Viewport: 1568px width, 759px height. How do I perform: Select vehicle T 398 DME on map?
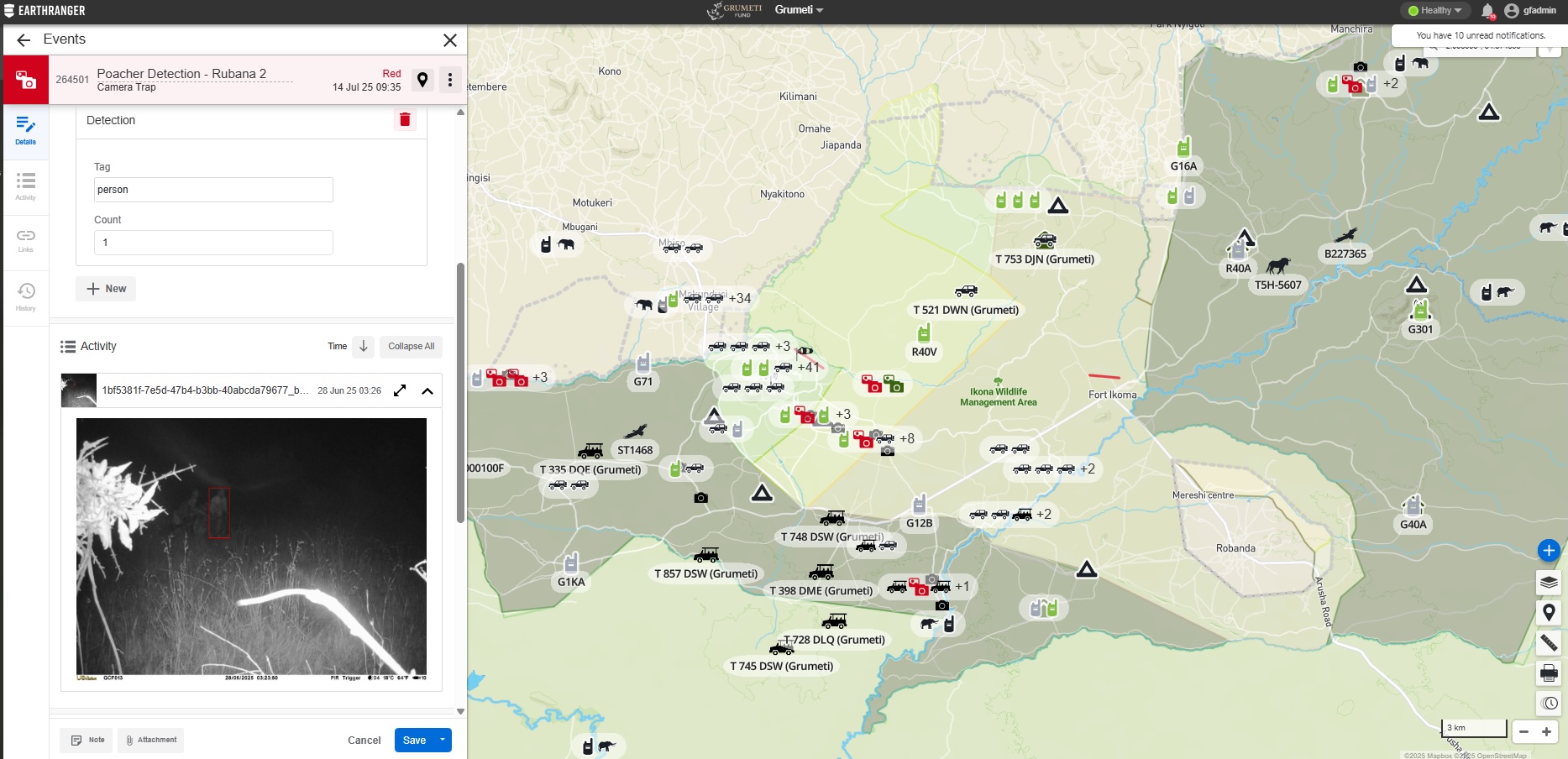click(x=821, y=572)
